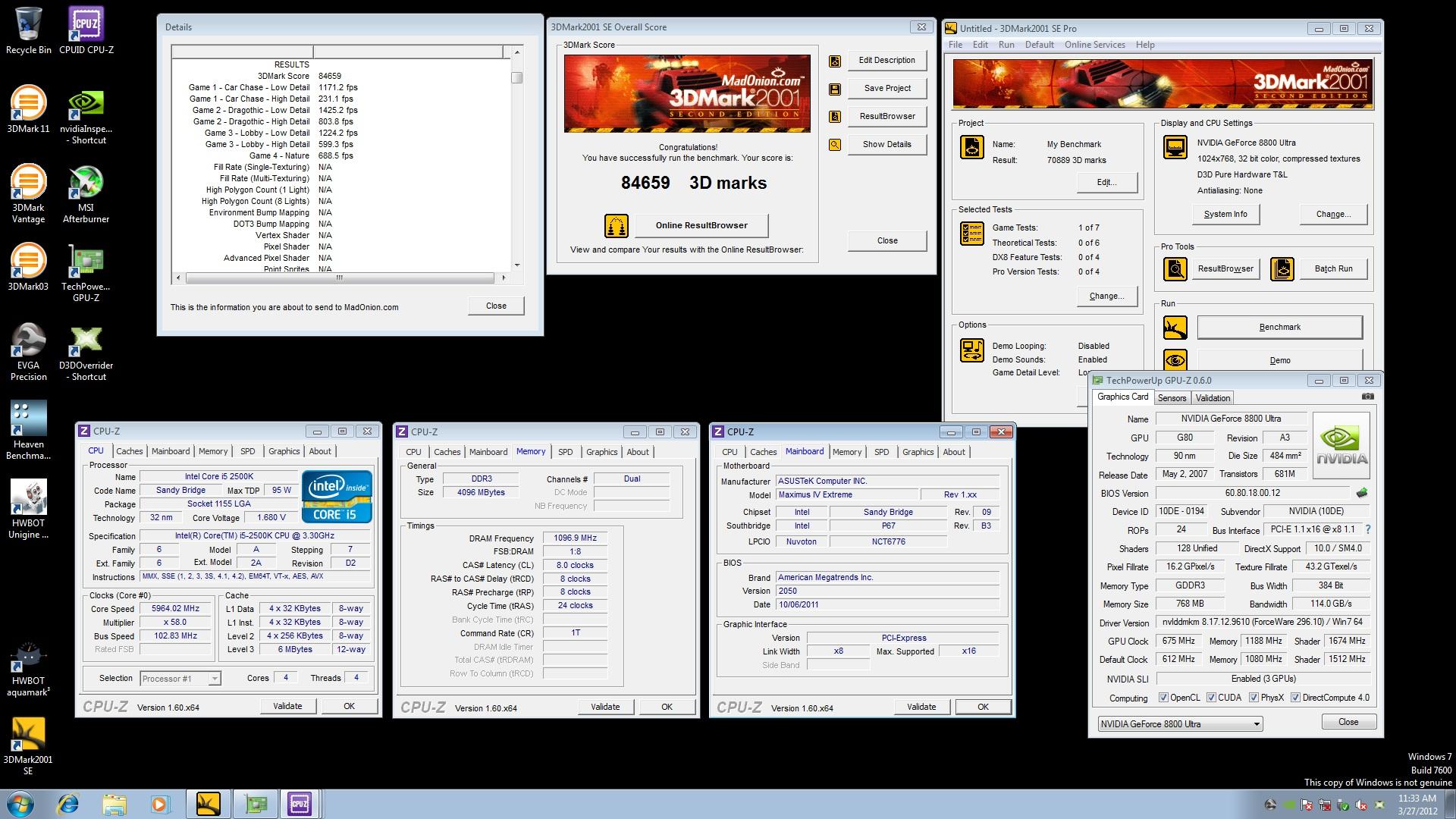Image resolution: width=1456 pixels, height=819 pixels.
Task: Toggle the PhysX checkbox in GPU-Z
Action: pos(1254,698)
